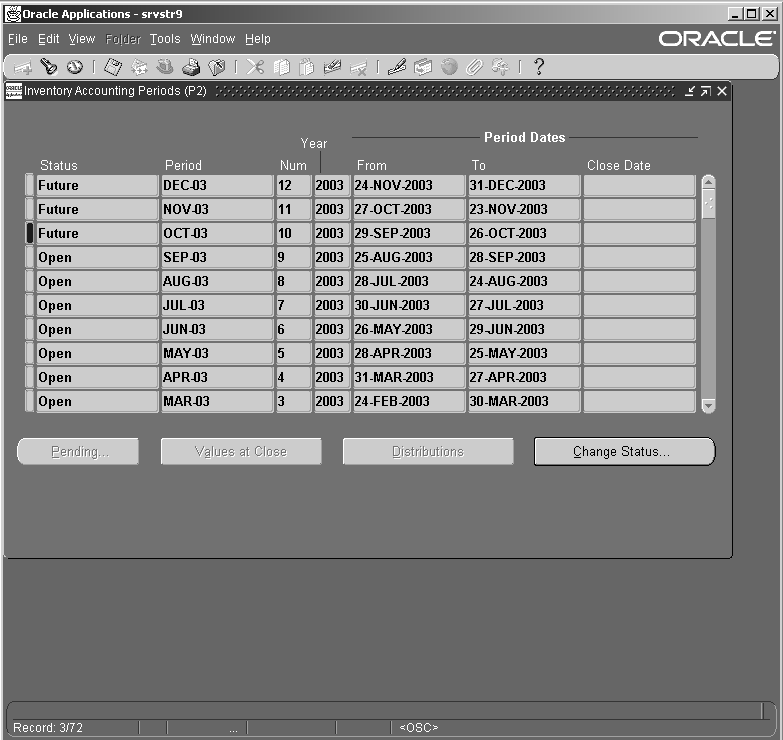783x740 pixels.
Task: Click the Close Form folder icon
Action: 217,66
